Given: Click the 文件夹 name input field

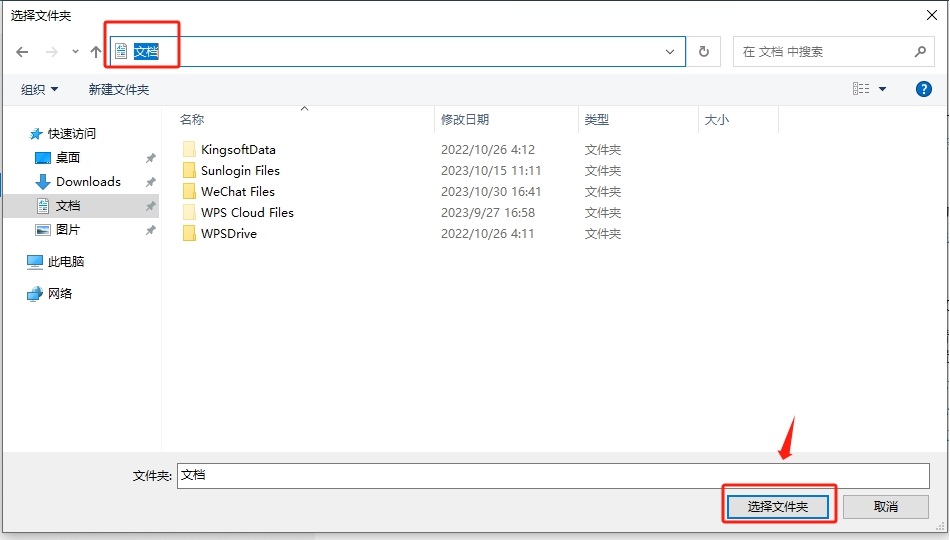Looking at the screenshot, I should coord(553,476).
